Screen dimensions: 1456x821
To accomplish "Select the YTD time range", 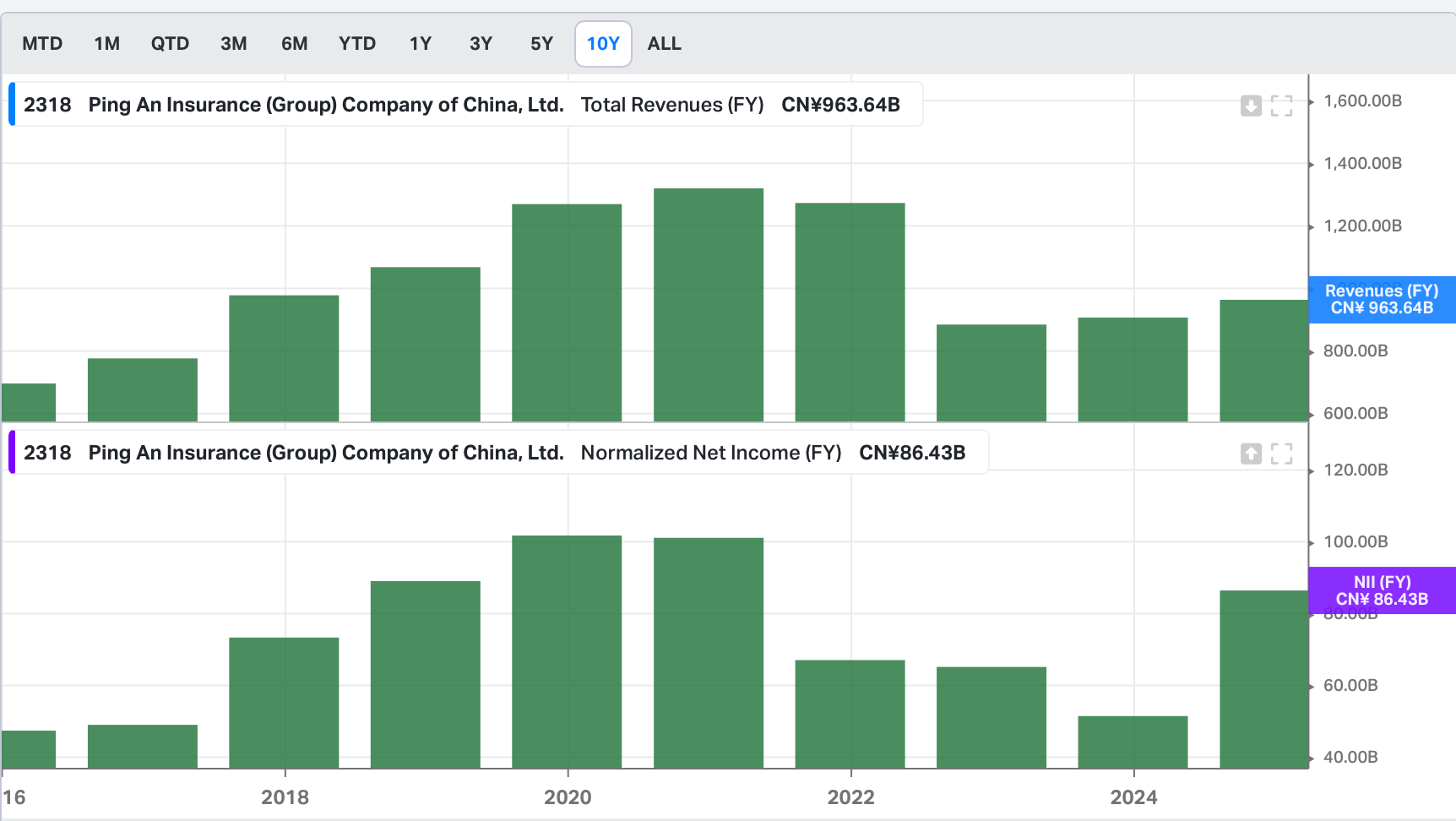I will [357, 43].
